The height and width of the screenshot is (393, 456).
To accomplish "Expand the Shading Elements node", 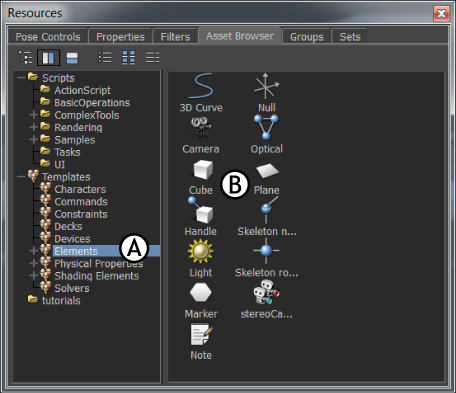I will (x=34, y=276).
